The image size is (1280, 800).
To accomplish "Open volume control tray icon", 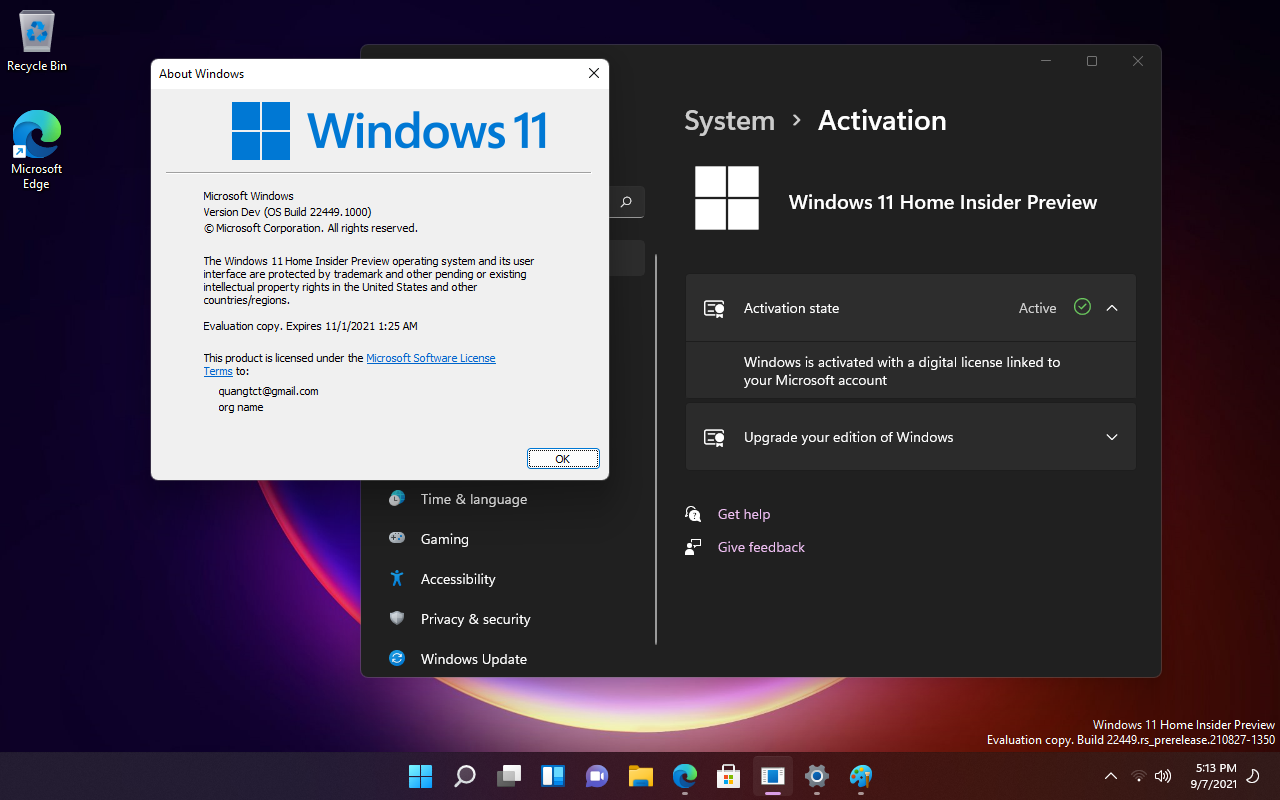I will [x=1163, y=776].
